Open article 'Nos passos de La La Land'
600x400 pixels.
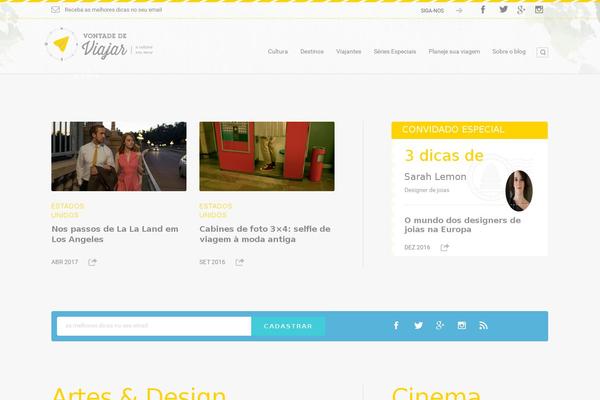[x=115, y=234]
